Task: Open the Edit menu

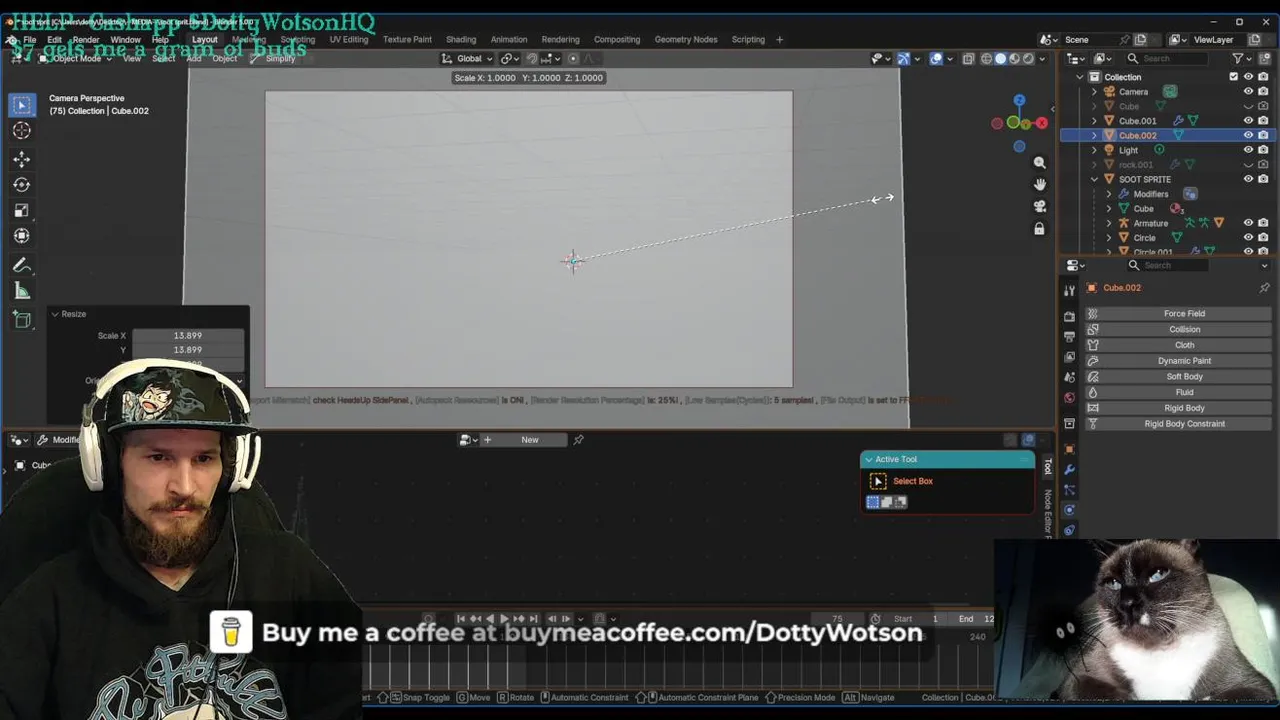Action: click(x=54, y=39)
